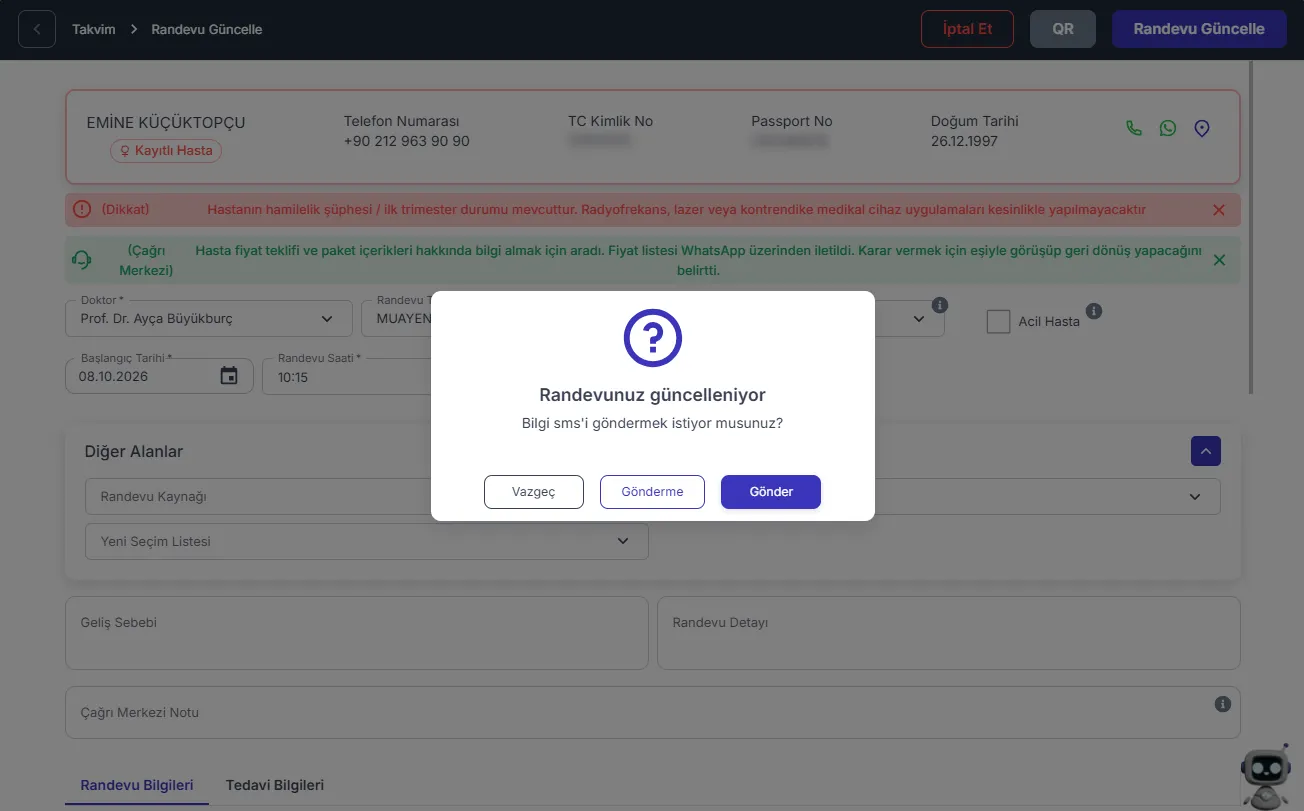Click the page's vertical scrollbar
The height and width of the screenshot is (811, 1304).
pos(1252,228)
